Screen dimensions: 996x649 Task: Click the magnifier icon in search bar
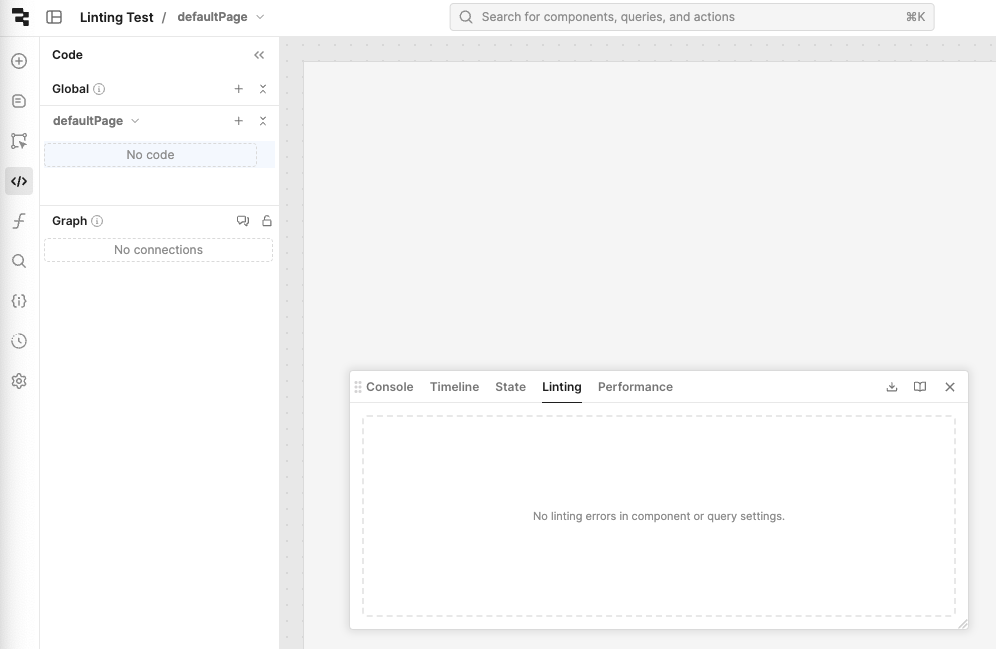click(466, 17)
